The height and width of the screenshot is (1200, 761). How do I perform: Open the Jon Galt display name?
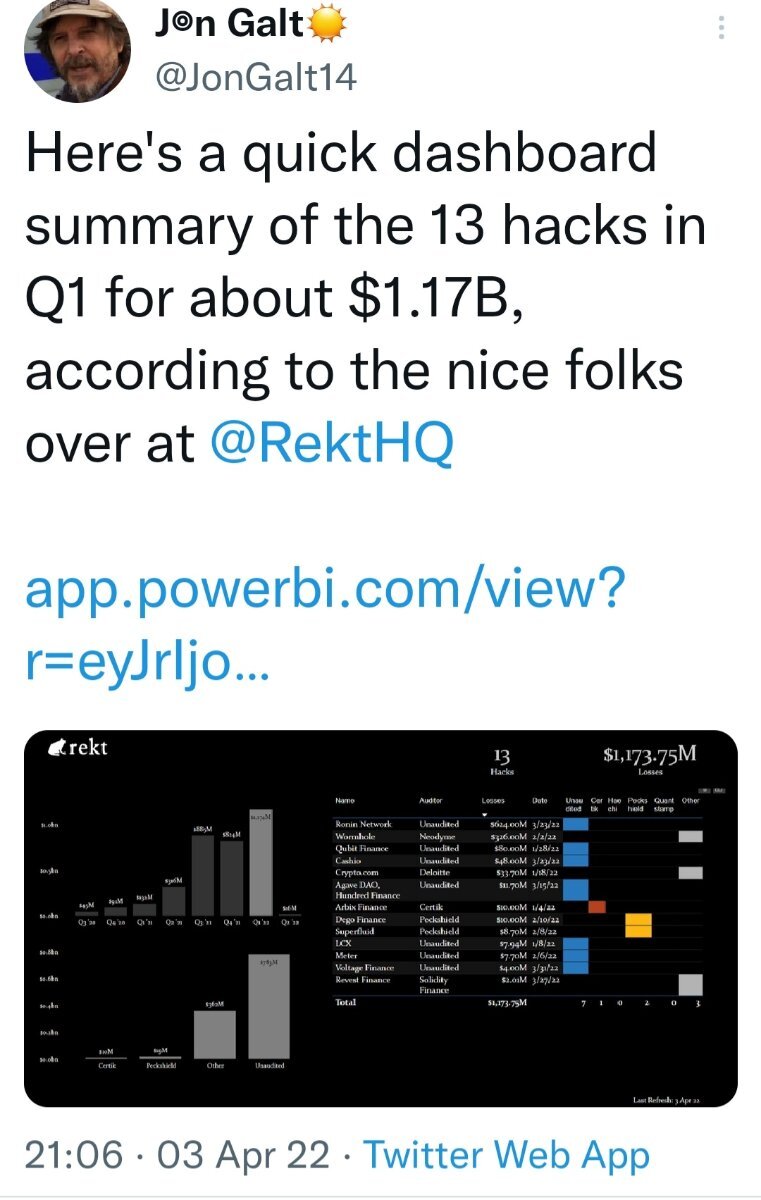click(228, 22)
